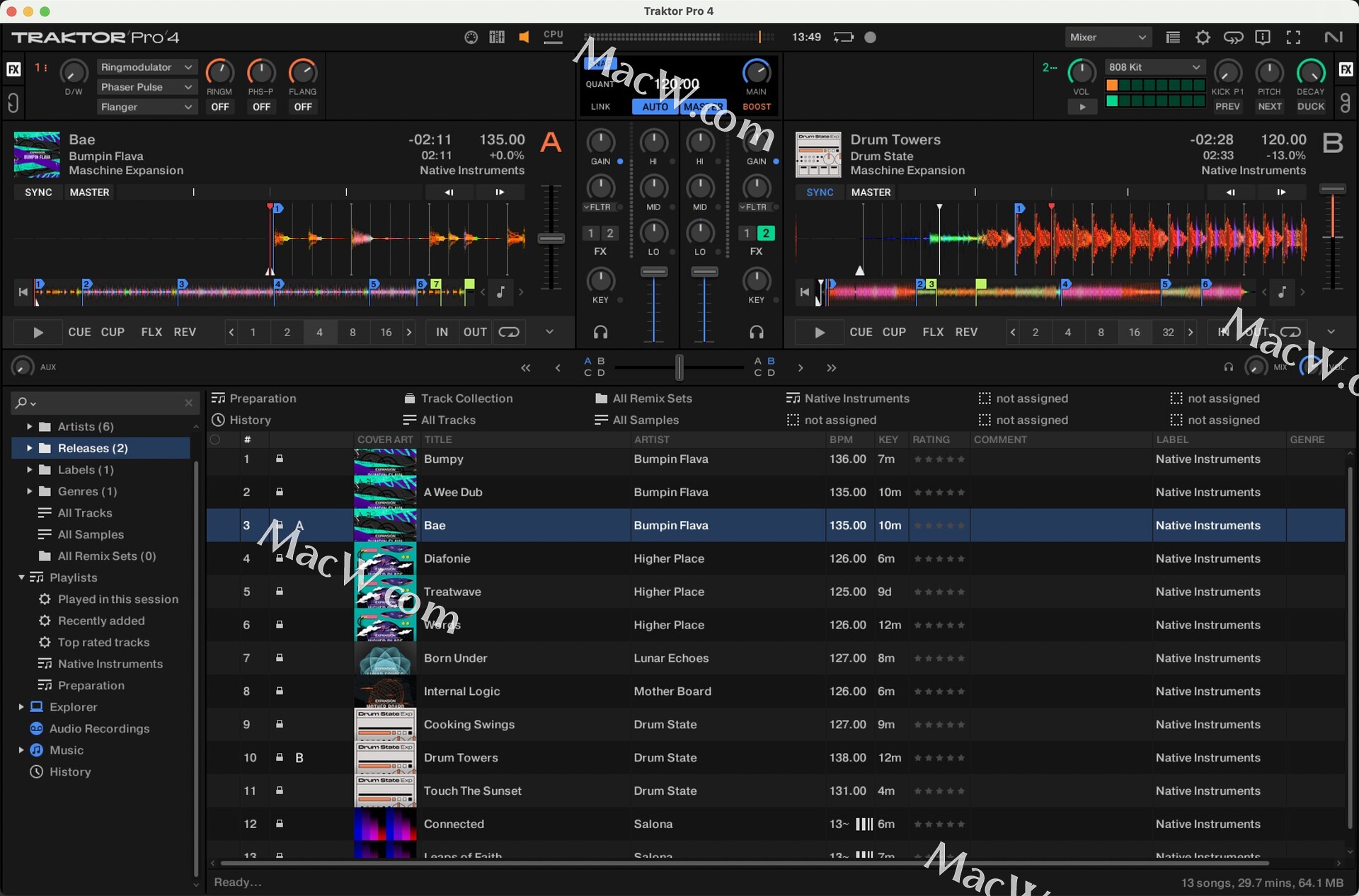Image resolution: width=1359 pixels, height=896 pixels.
Task: Select the Internal Logic track row
Action: [776, 691]
